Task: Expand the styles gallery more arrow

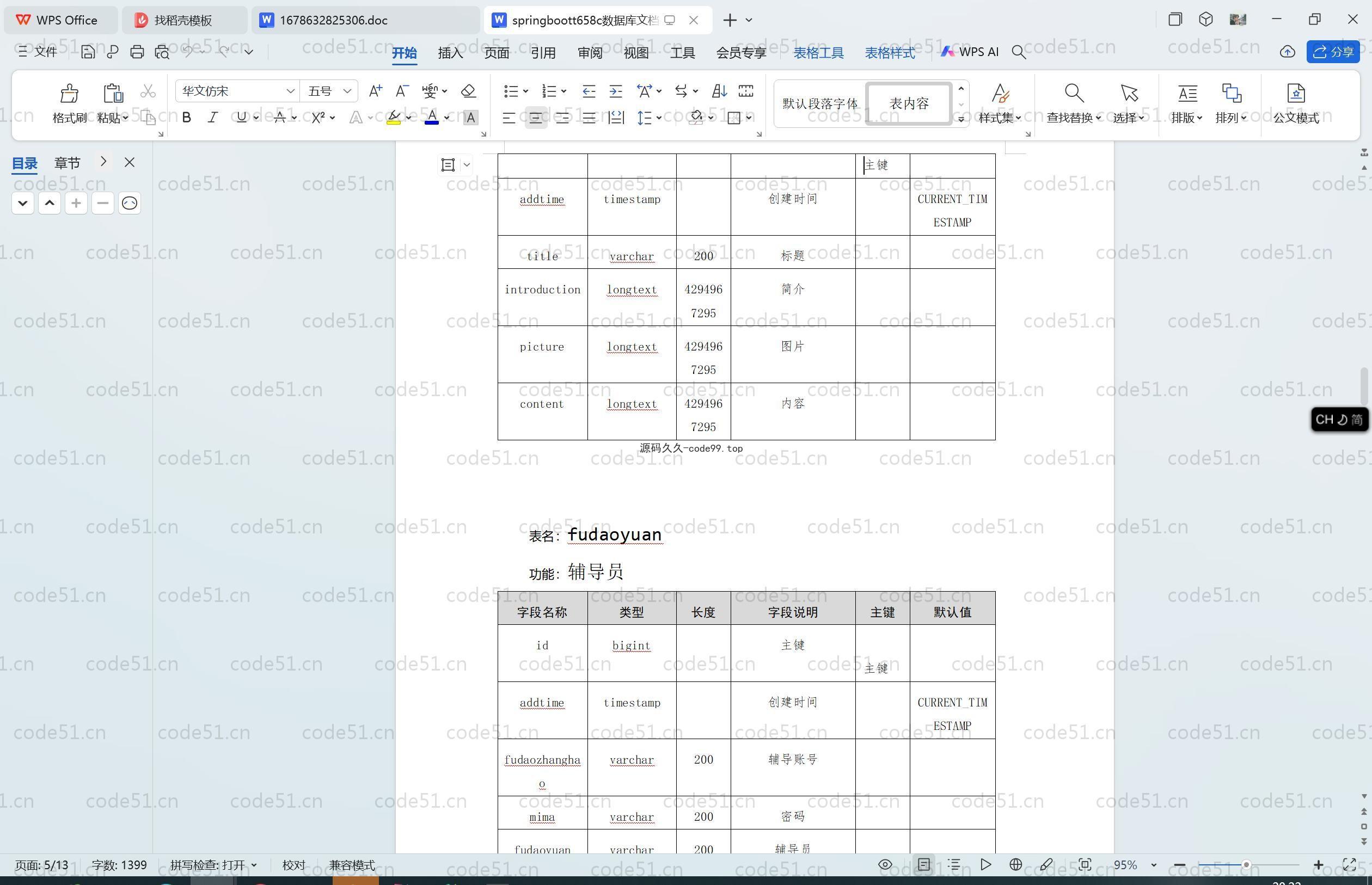Action: 961,119
